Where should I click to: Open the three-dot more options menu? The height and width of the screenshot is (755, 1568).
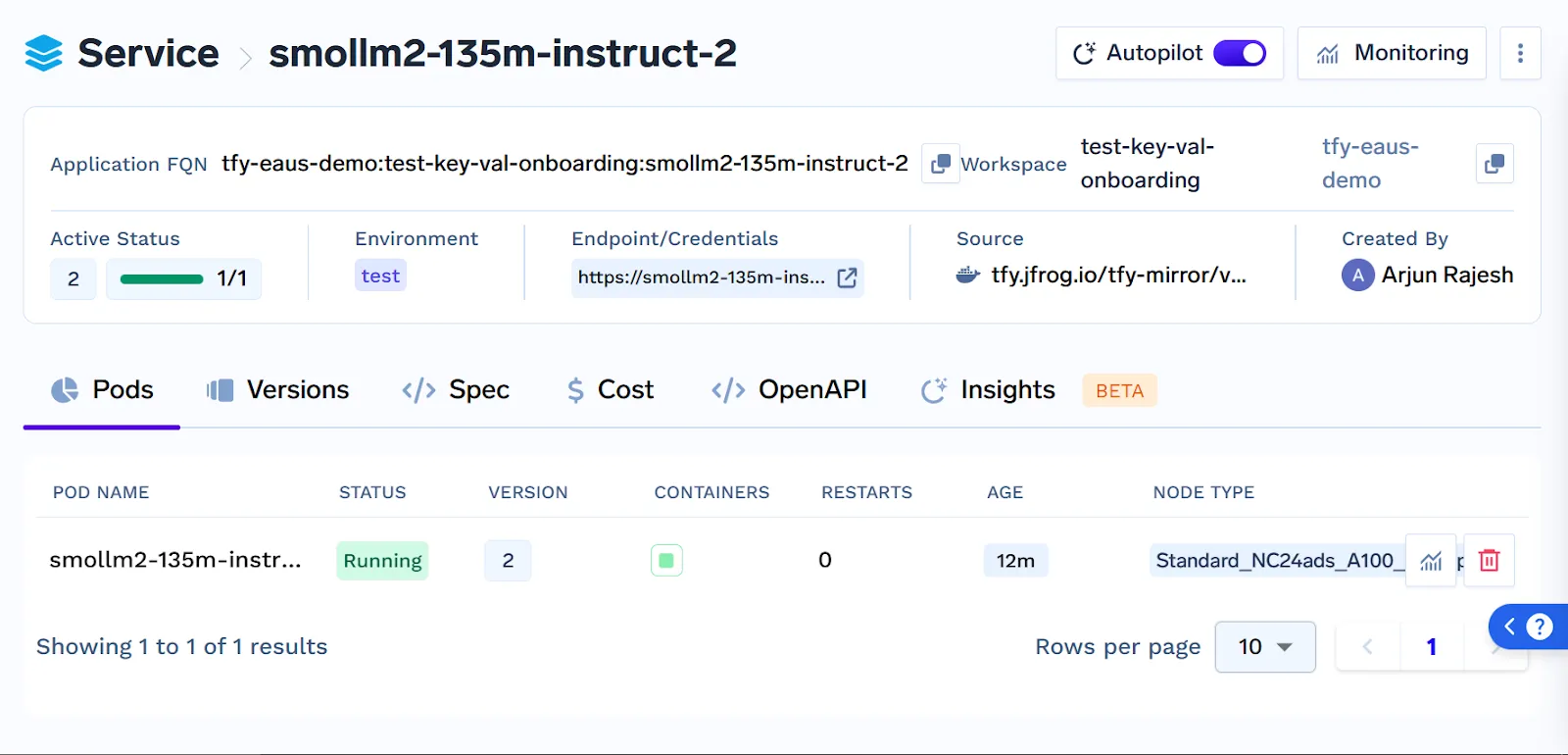point(1520,53)
